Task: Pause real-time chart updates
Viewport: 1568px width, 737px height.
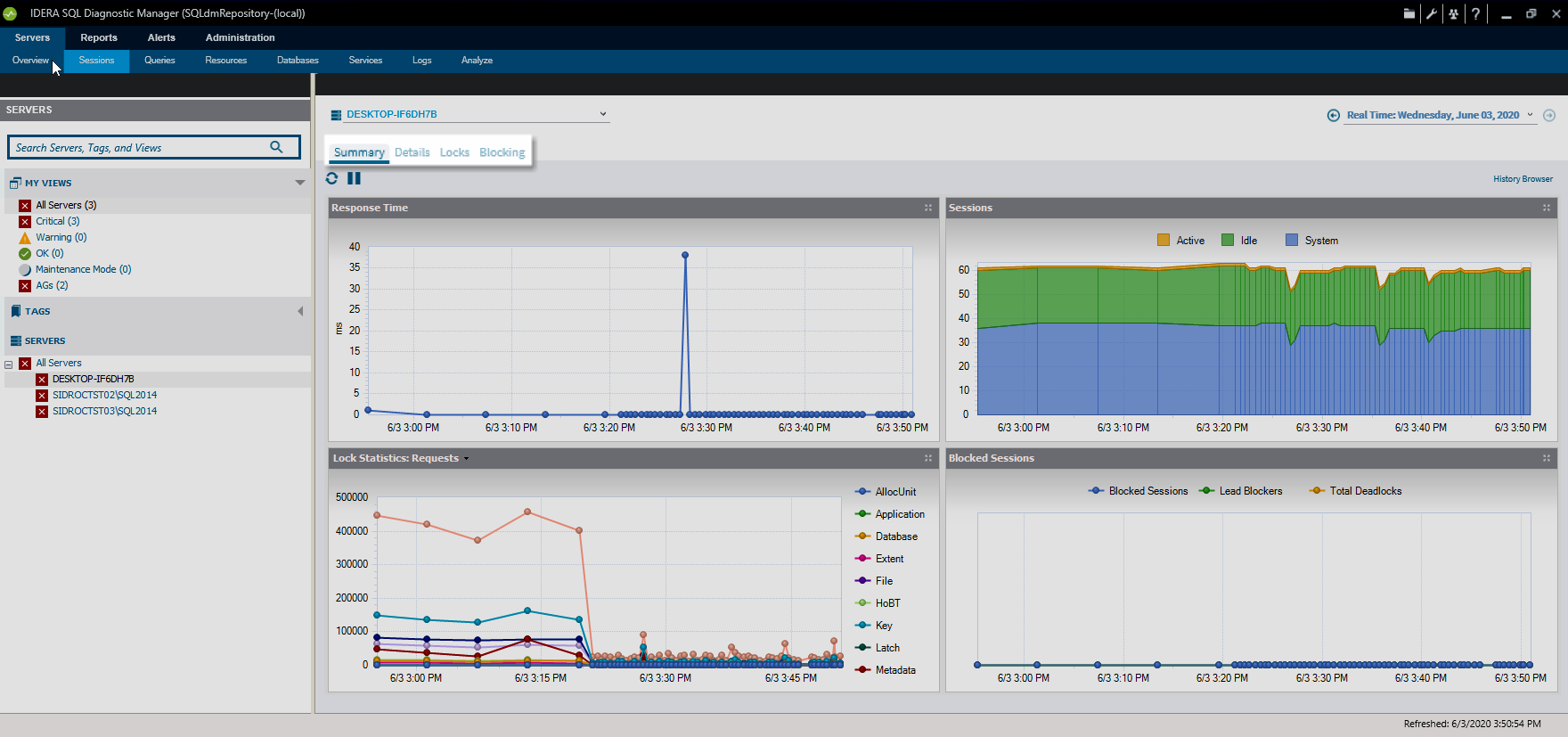Action: 354,178
